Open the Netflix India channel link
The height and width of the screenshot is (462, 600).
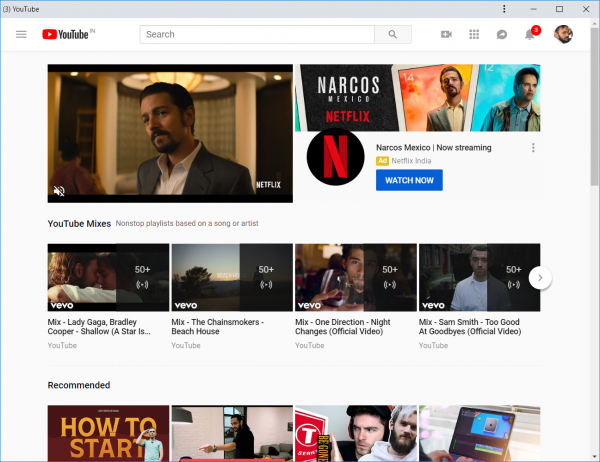tap(411, 161)
